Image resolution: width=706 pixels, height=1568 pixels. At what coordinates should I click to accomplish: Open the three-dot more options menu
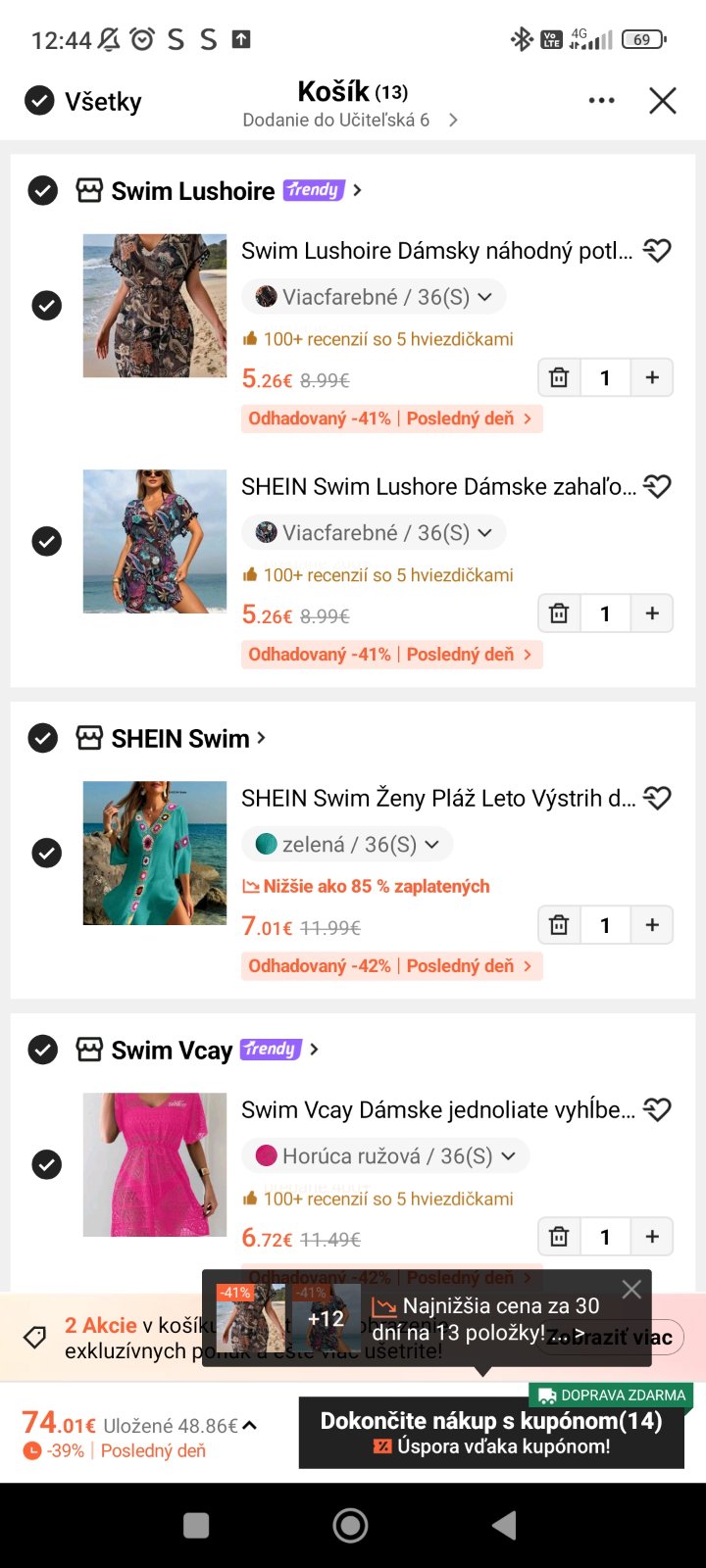coord(601,101)
